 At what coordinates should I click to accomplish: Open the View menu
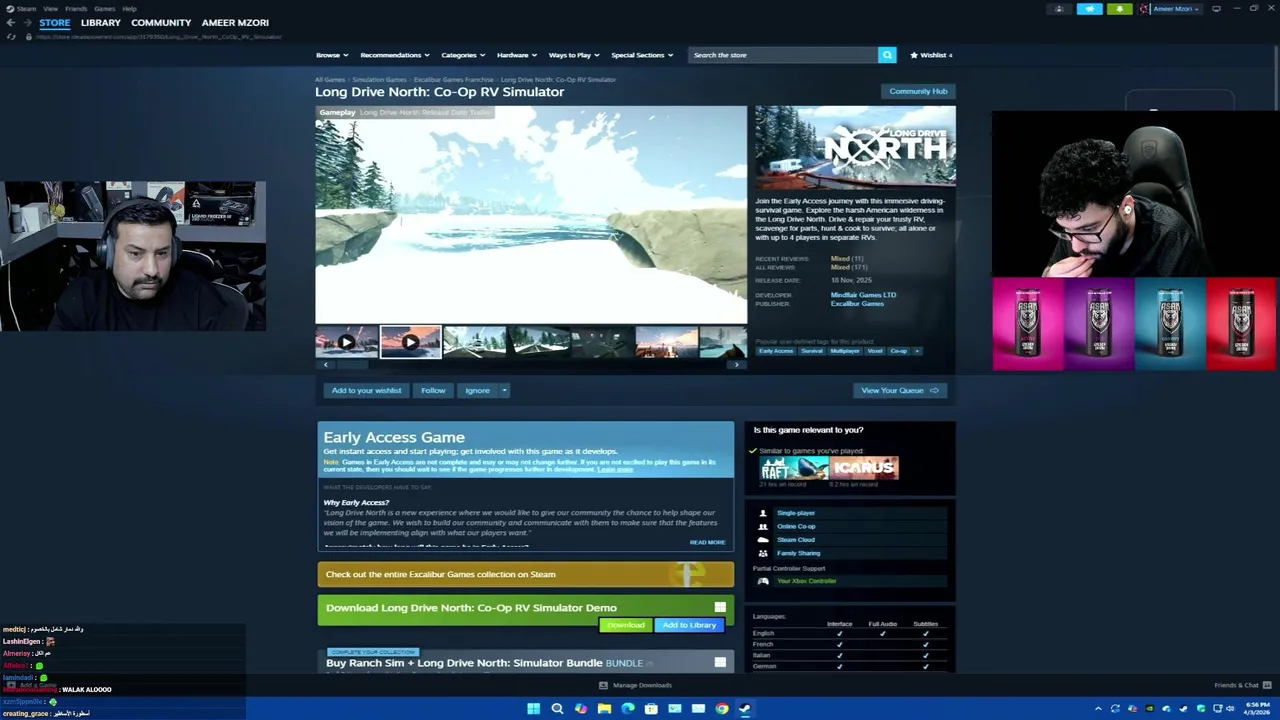[x=50, y=8]
